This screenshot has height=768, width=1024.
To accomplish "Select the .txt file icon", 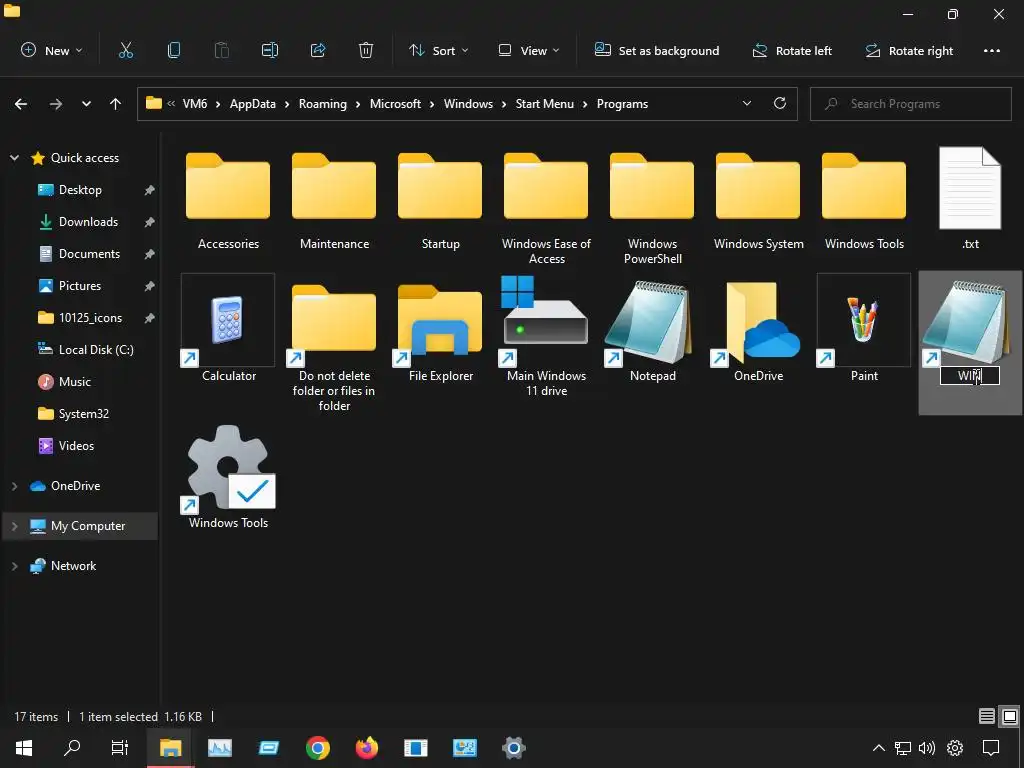I will 970,198.
